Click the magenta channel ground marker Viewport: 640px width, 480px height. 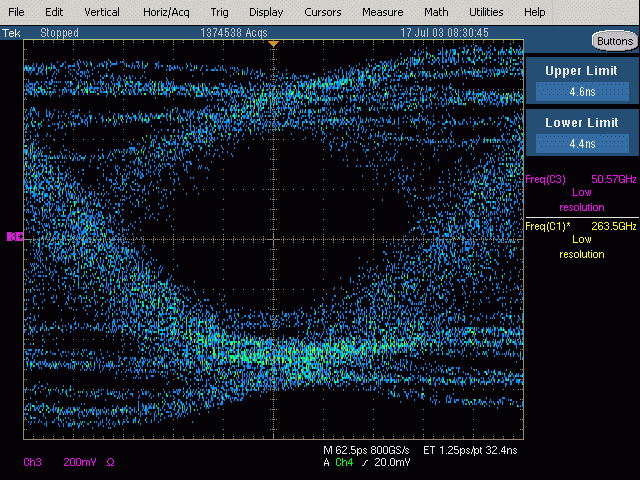click(15, 237)
